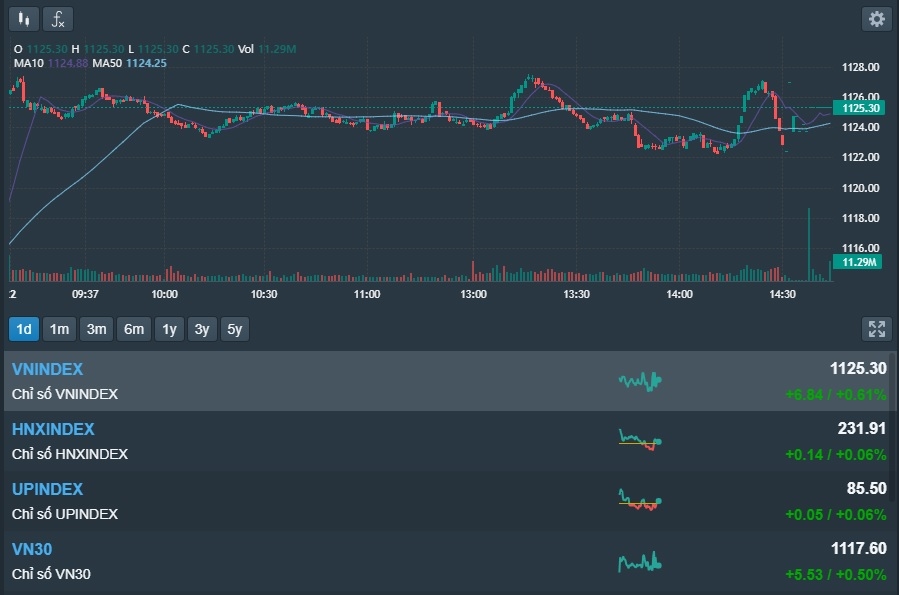Select the 1d timeframe
Image resolution: width=899 pixels, height=595 pixels.
pyautogui.click(x=24, y=329)
